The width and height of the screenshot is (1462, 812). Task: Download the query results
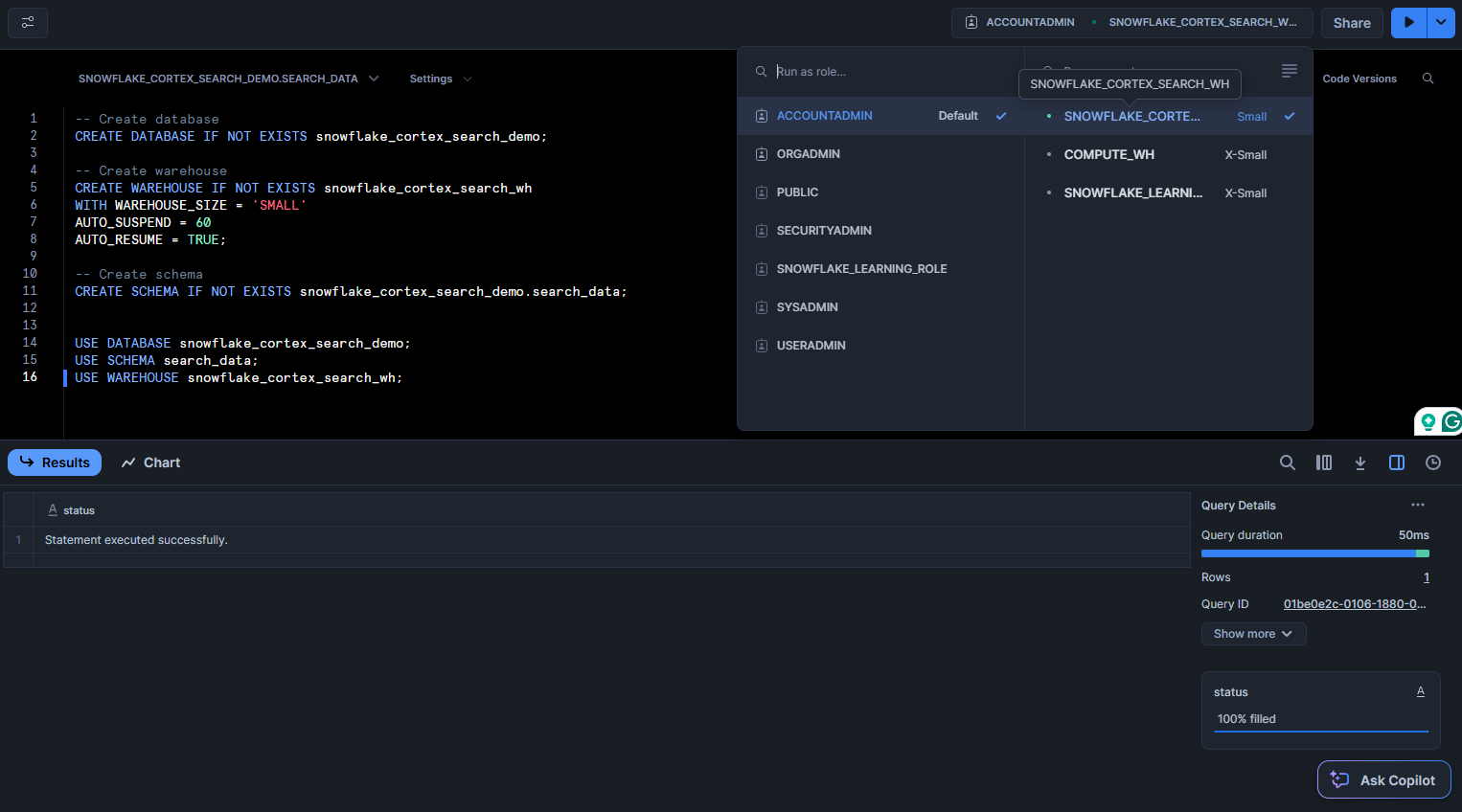tap(1360, 462)
